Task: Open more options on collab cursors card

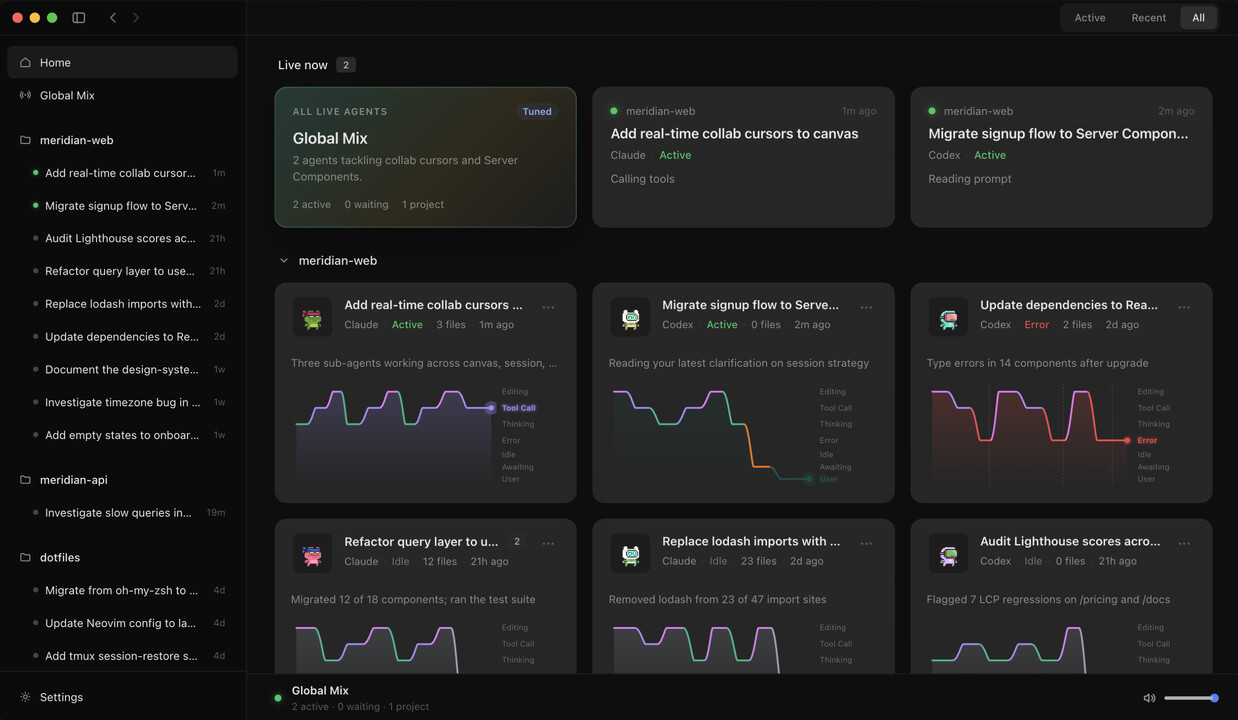Action: coord(548,307)
